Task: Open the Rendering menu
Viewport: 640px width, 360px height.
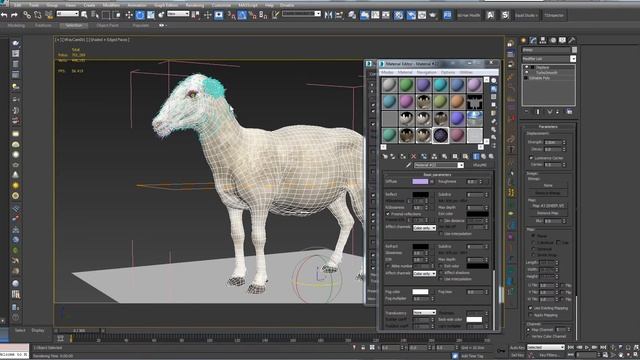Action: click(194, 5)
